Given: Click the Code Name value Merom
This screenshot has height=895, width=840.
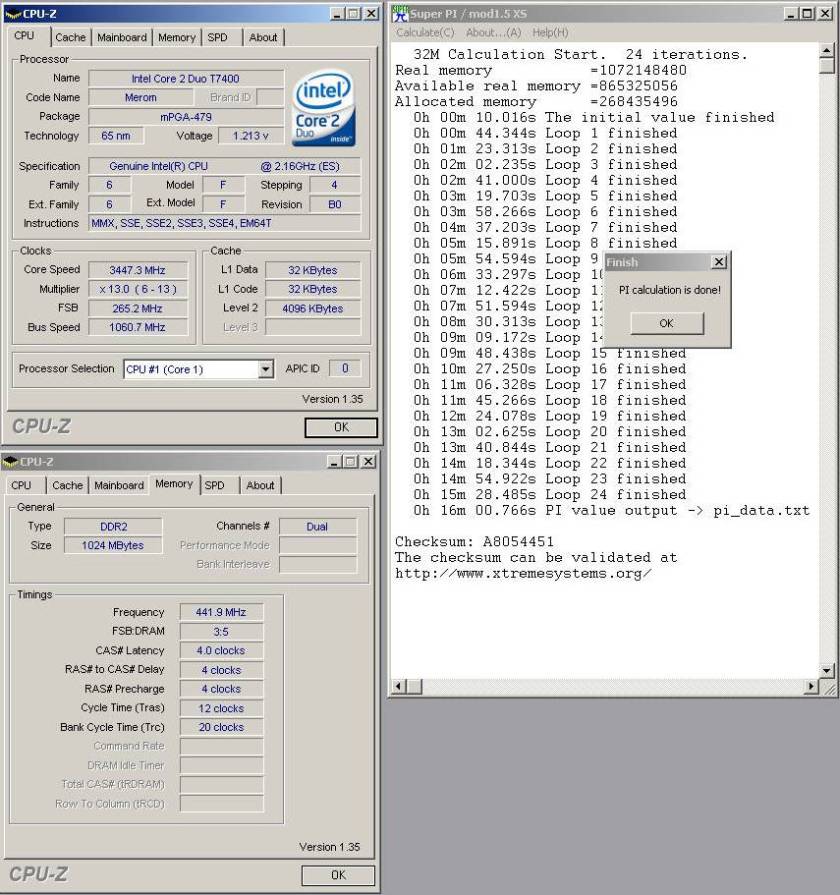Looking at the screenshot, I should (141, 98).
